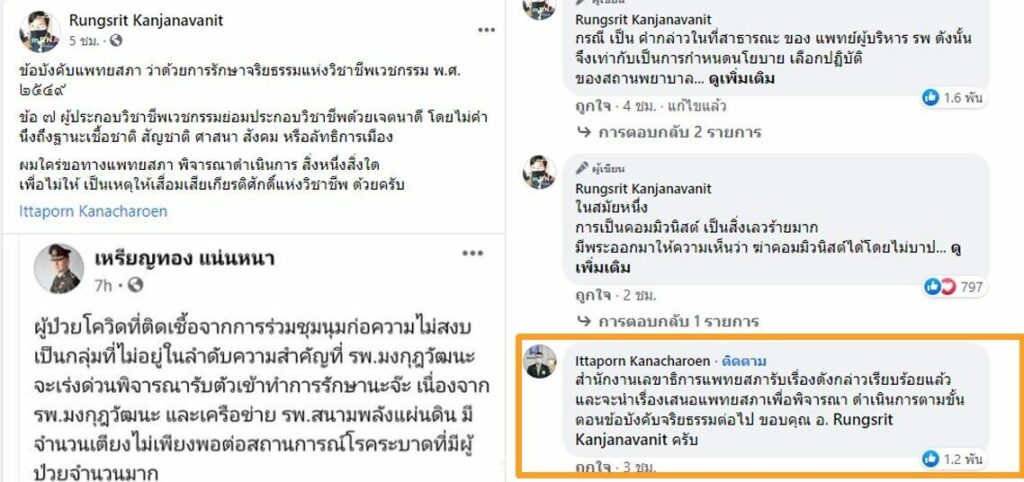View reactions on the 1.6 พัน like counter
Image resolution: width=1024 pixels, height=482 pixels.
(x=952, y=98)
